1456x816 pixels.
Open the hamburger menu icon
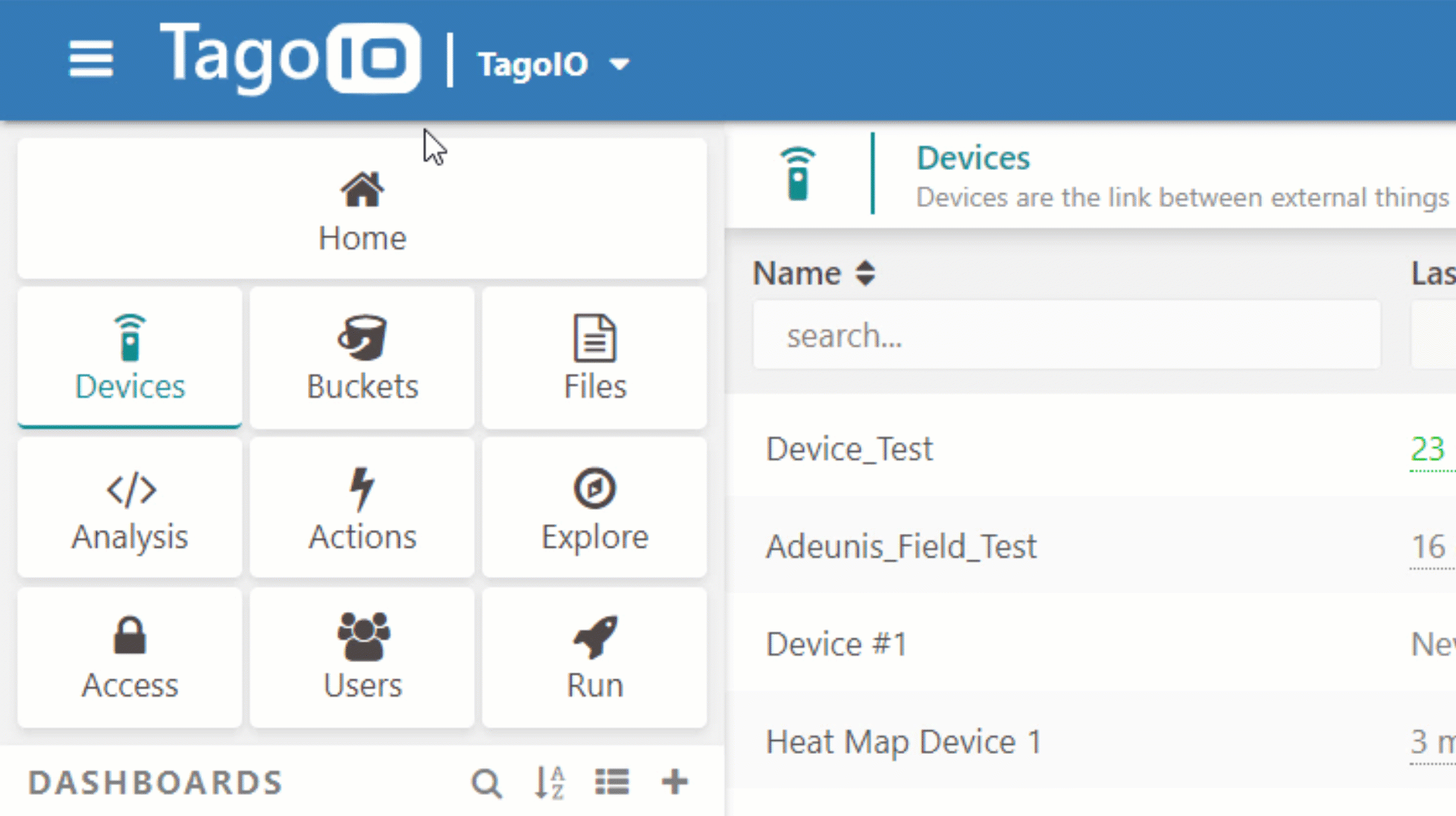tap(91, 59)
